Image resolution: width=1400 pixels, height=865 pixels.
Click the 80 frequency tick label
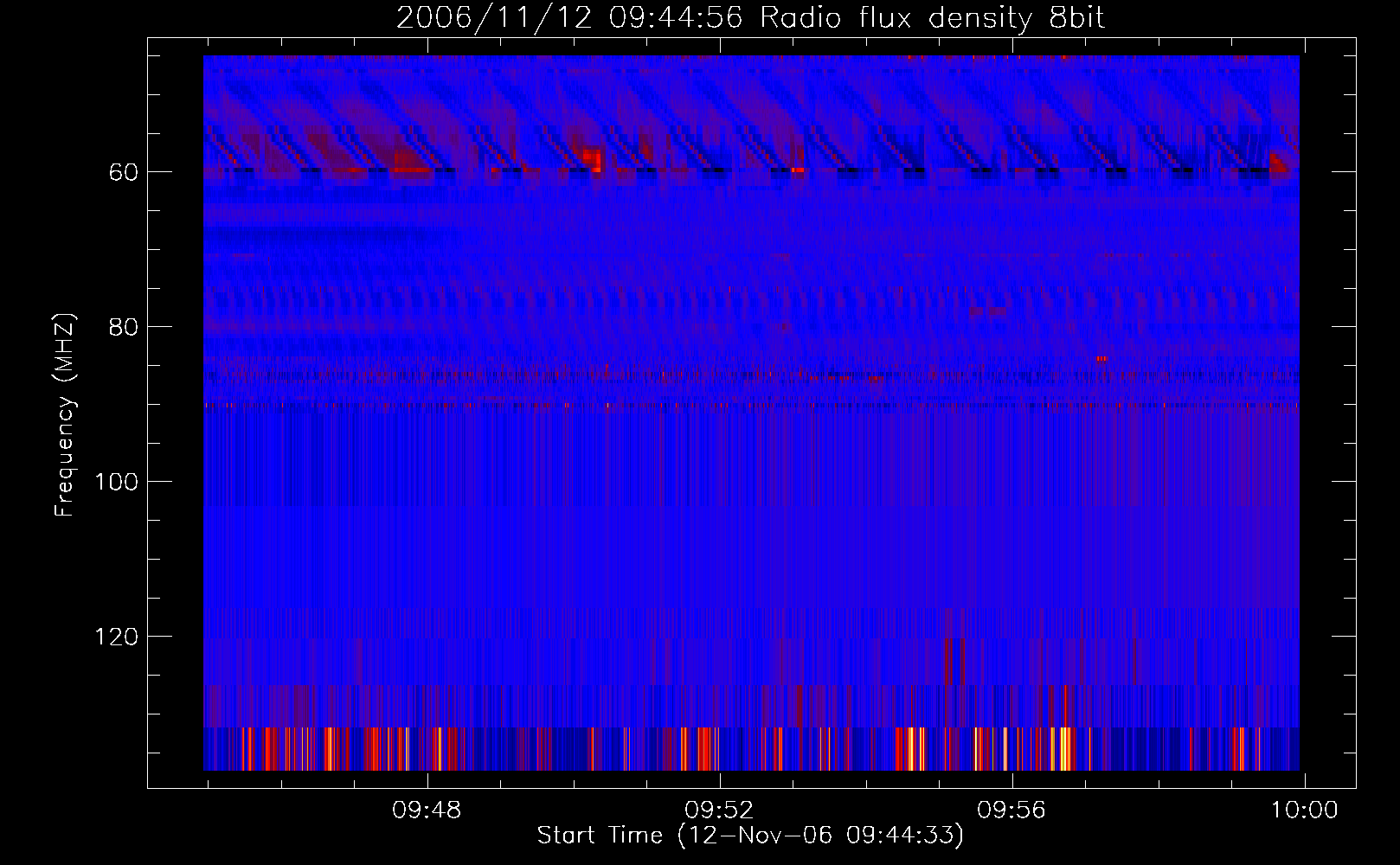point(124,328)
